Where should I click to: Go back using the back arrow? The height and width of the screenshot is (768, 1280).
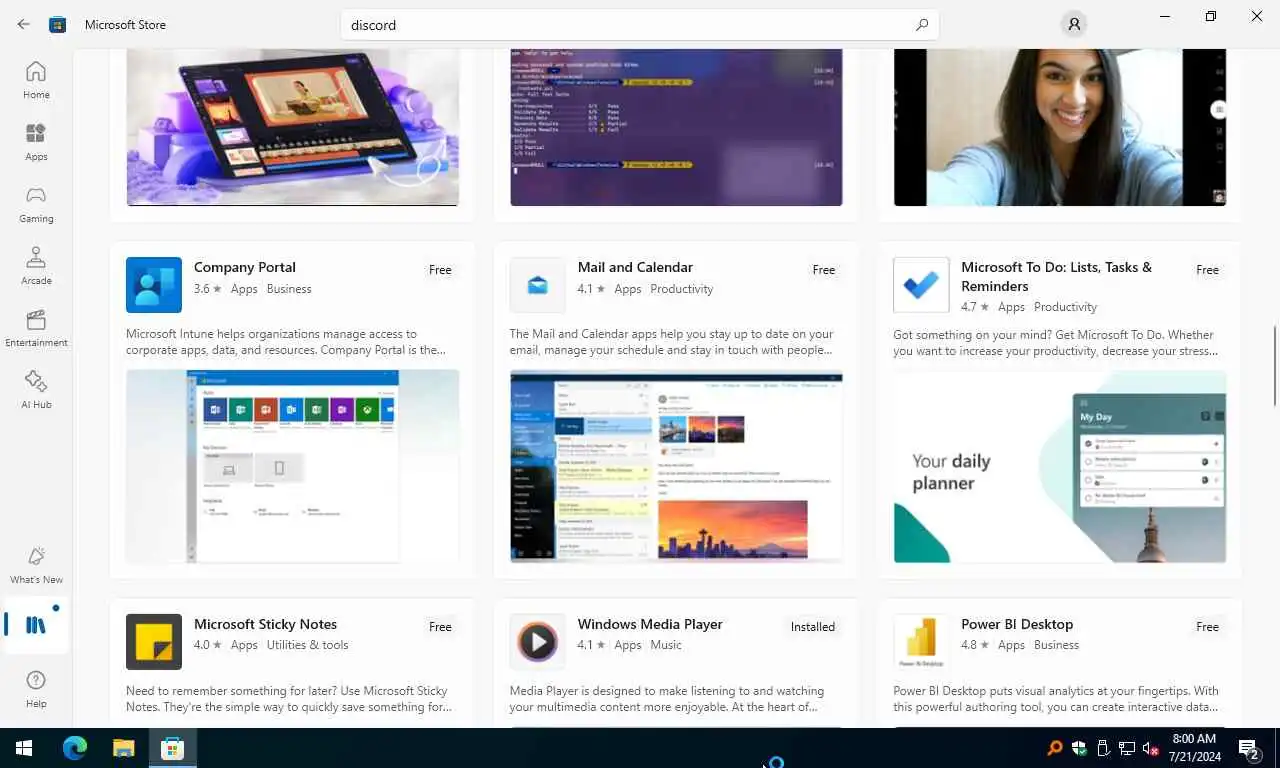click(x=23, y=24)
